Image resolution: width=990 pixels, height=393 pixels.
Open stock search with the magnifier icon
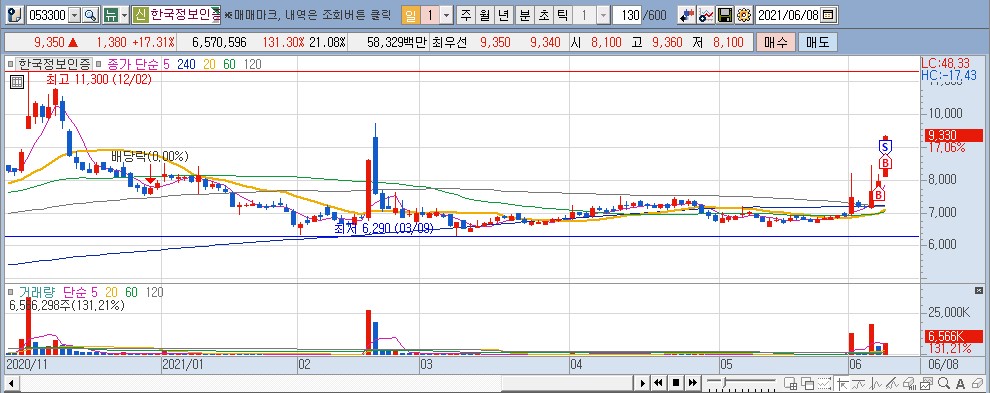(90, 15)
